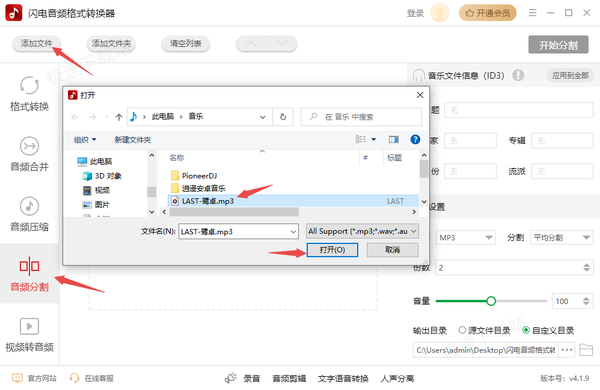600x390 pixels.
Task: Click 添加文件 add file button
Action: [36, 43]
